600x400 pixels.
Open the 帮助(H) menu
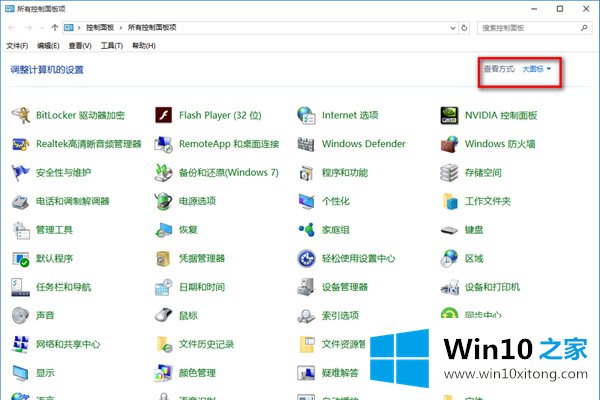click(x=144, y=46)
